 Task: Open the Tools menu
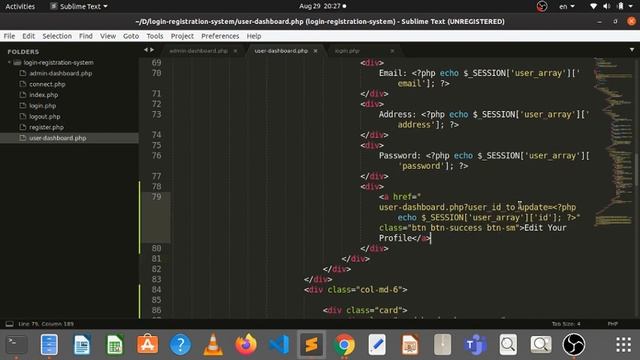click(155, 36)
